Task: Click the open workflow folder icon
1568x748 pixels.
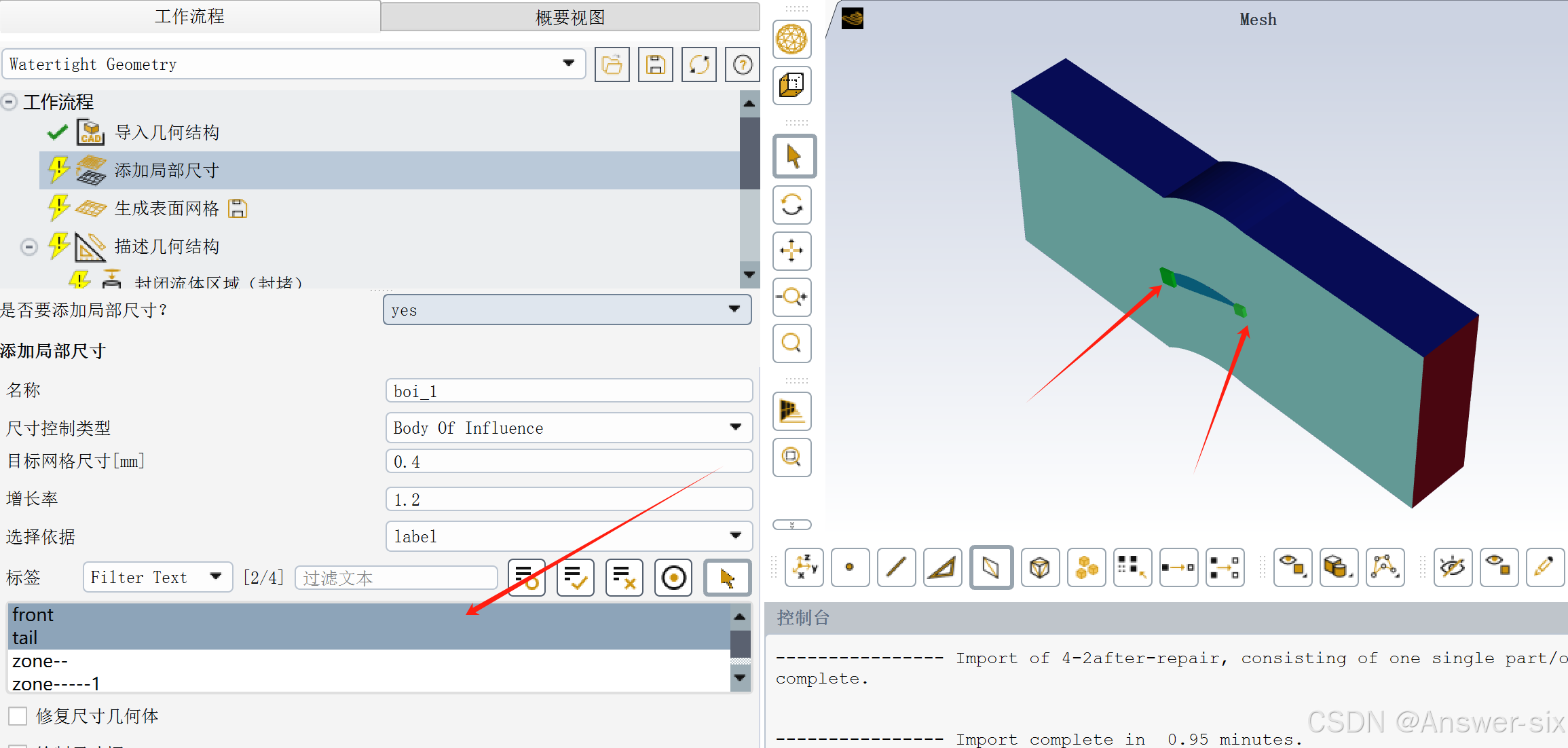Action: 612,65
